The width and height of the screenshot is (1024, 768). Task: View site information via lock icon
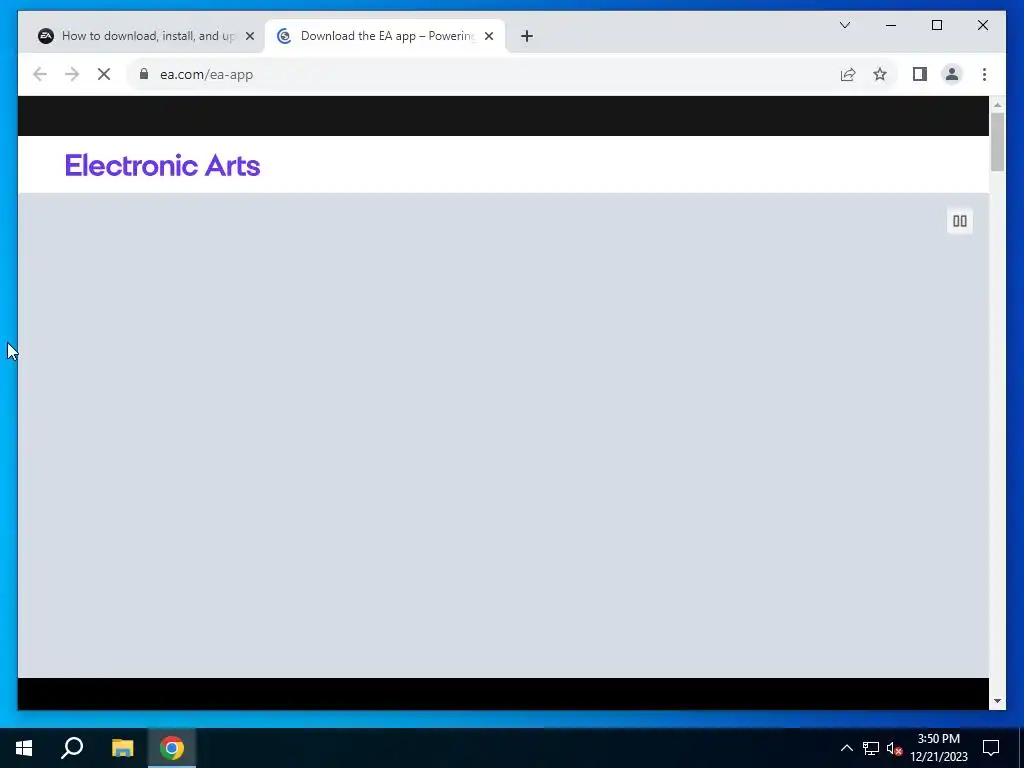[144, 74]
